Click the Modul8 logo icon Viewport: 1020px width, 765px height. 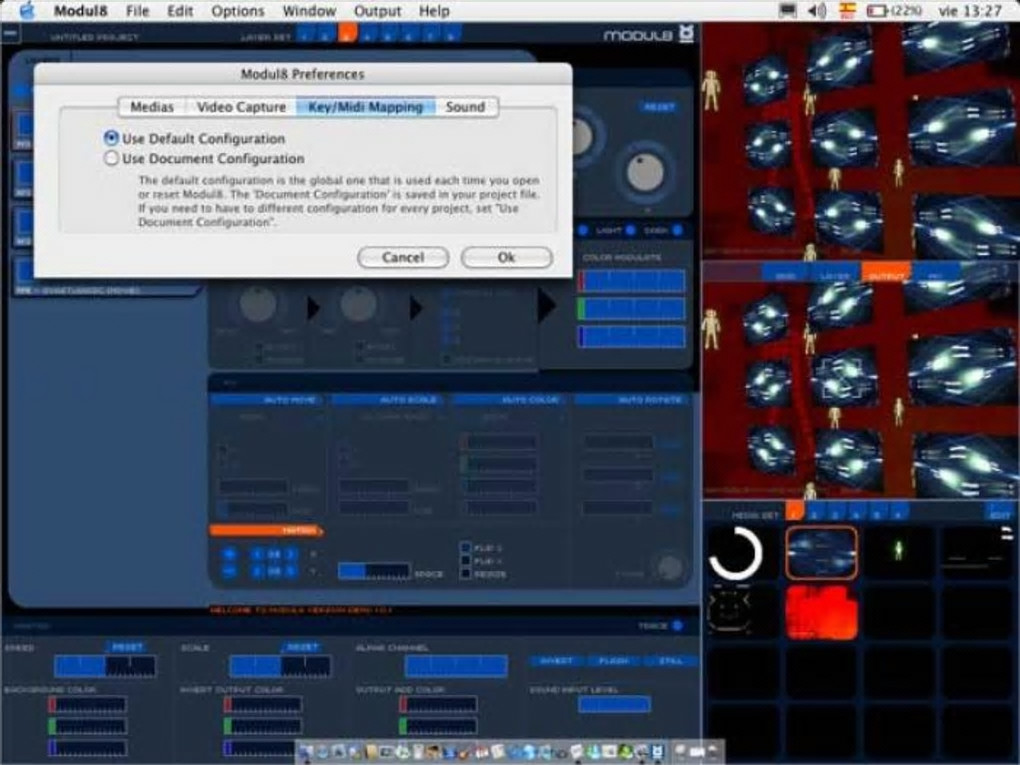pyautogui.click(x=686, y=34)
